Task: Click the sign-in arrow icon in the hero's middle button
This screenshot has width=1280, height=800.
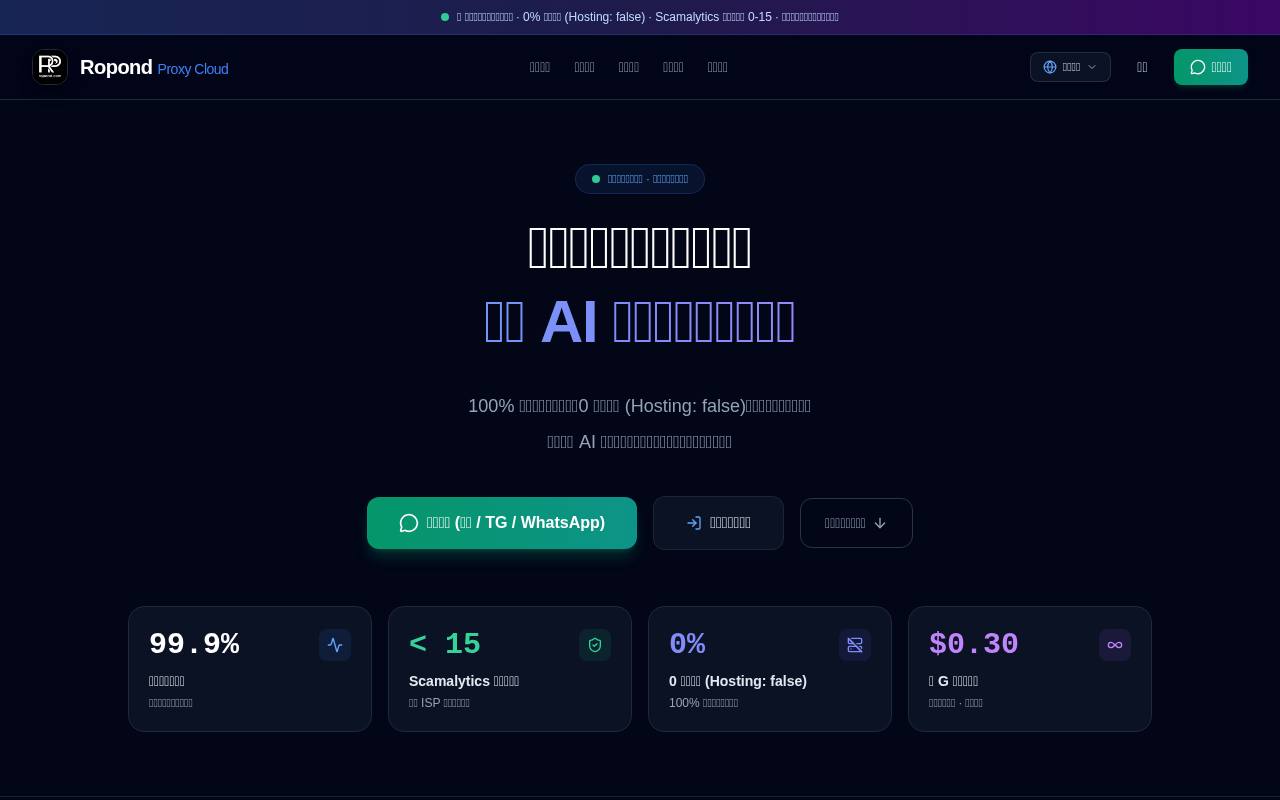Action: 694,523
